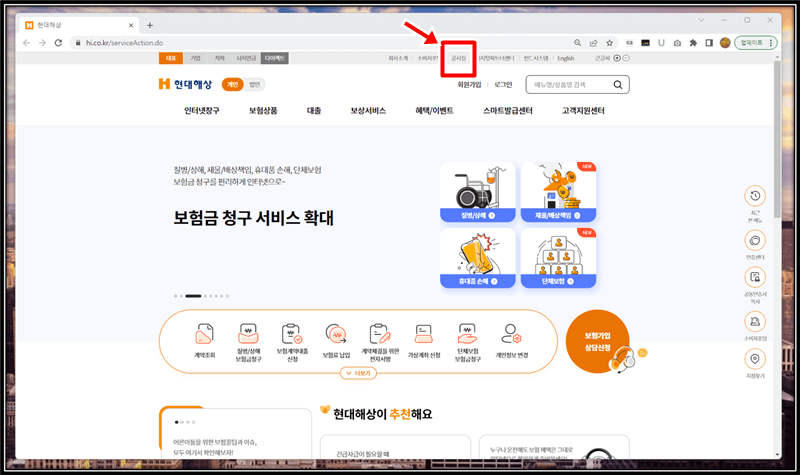Click the browser reload button
The image size is (800, 475).
click(x=58, y=43)
